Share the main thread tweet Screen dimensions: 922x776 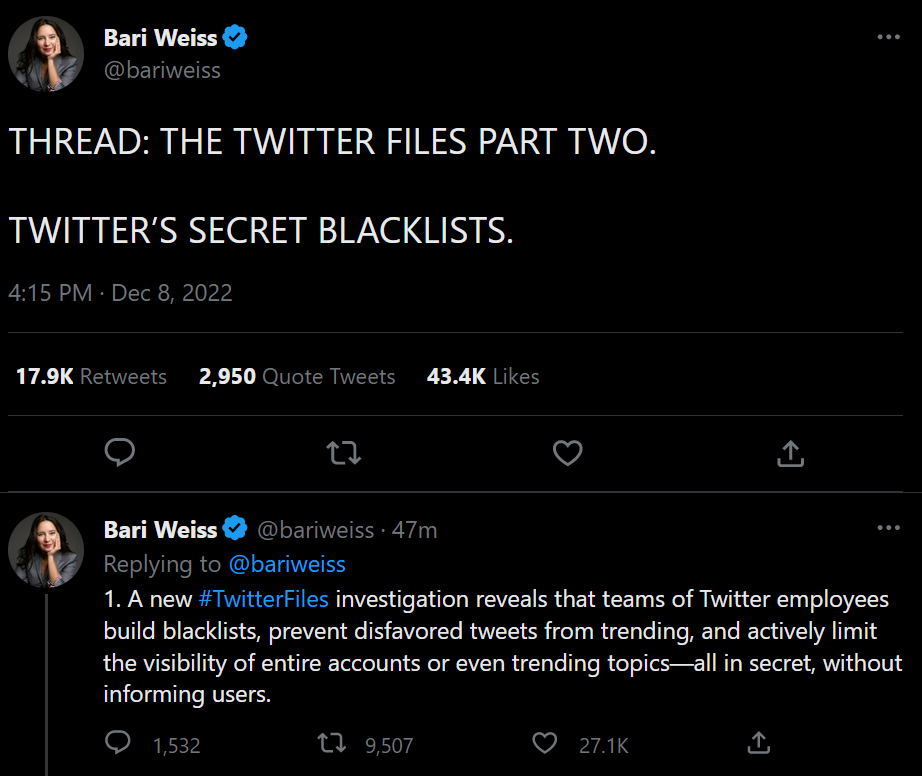(x=790, y=454)
